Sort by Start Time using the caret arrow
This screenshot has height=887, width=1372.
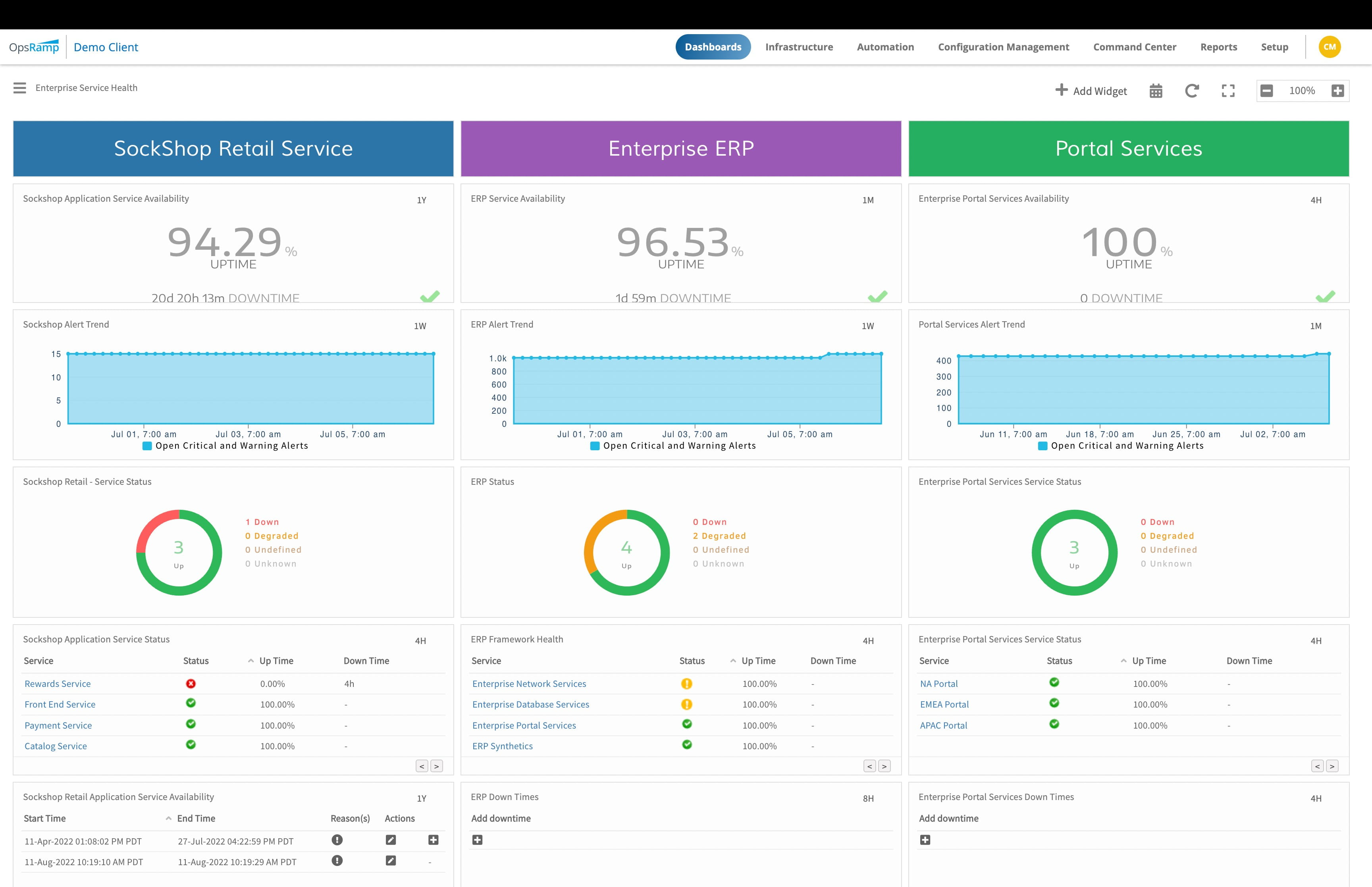coord(168,818)
